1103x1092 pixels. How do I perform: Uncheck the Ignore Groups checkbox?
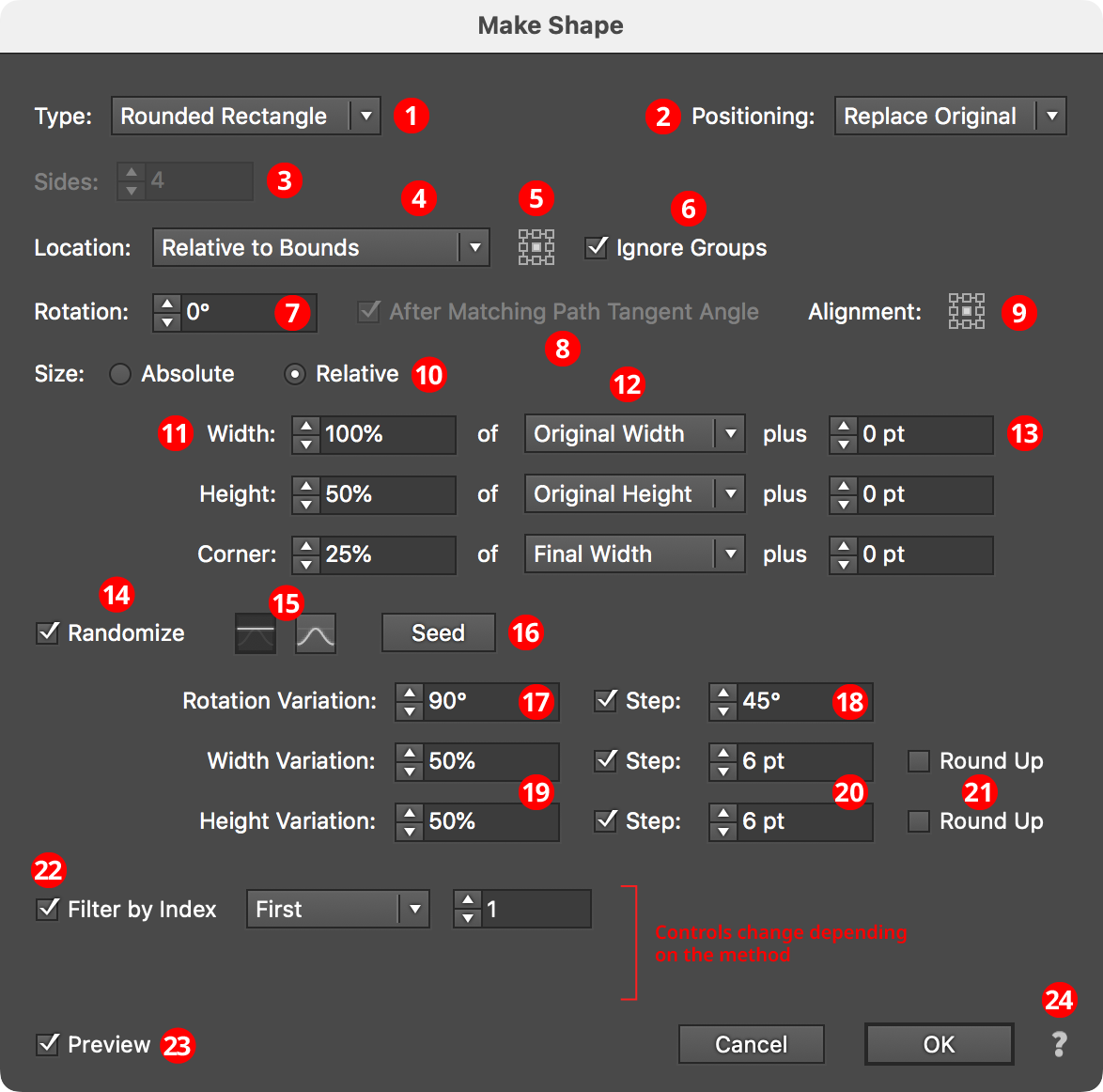point(597,247)
